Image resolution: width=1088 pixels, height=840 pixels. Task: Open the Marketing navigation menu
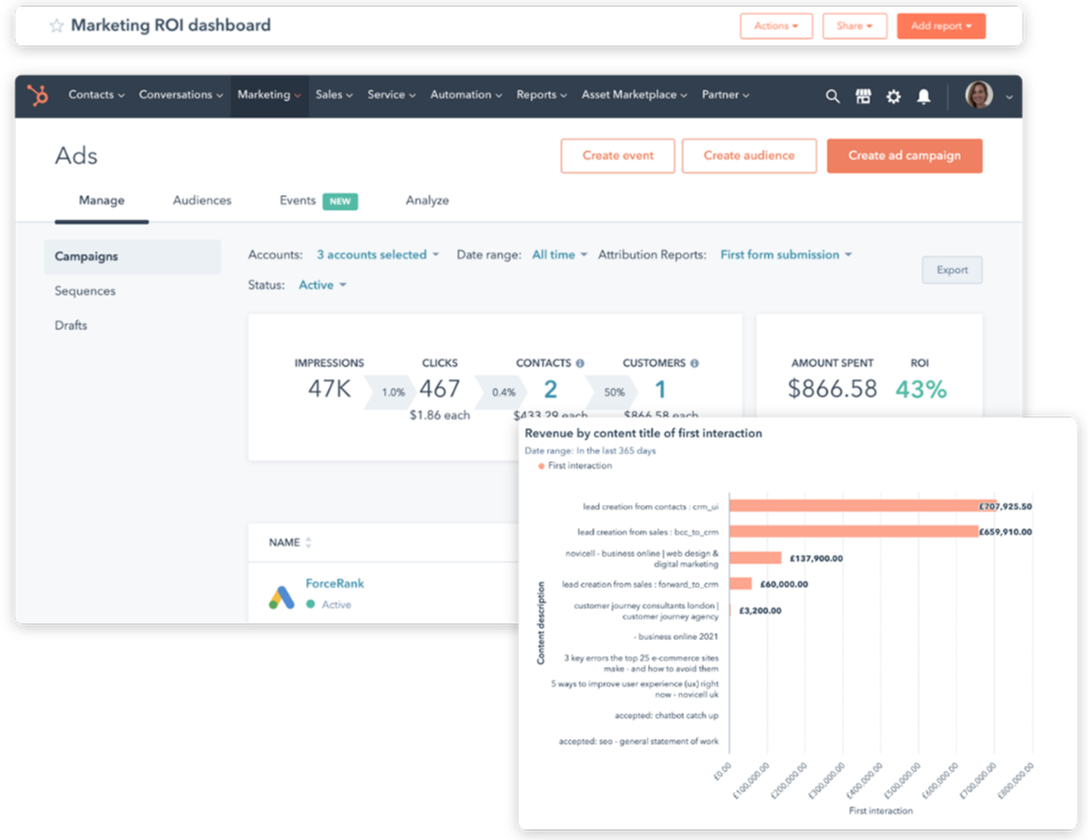[269, 95]
